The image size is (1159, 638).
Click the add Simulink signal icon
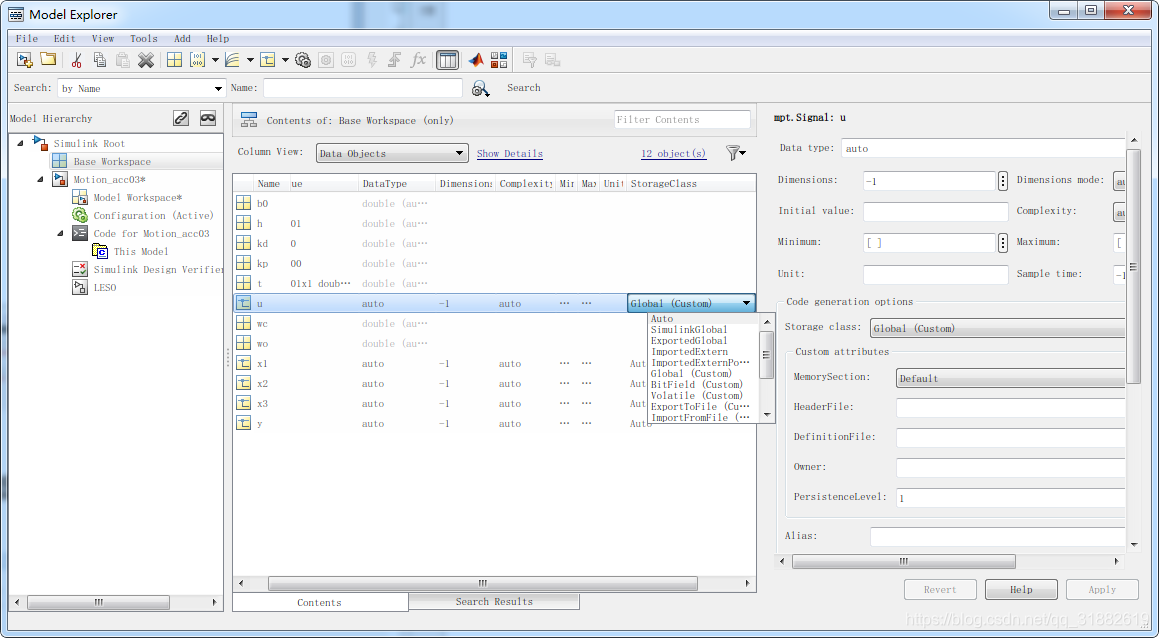[x=233, y=60]
